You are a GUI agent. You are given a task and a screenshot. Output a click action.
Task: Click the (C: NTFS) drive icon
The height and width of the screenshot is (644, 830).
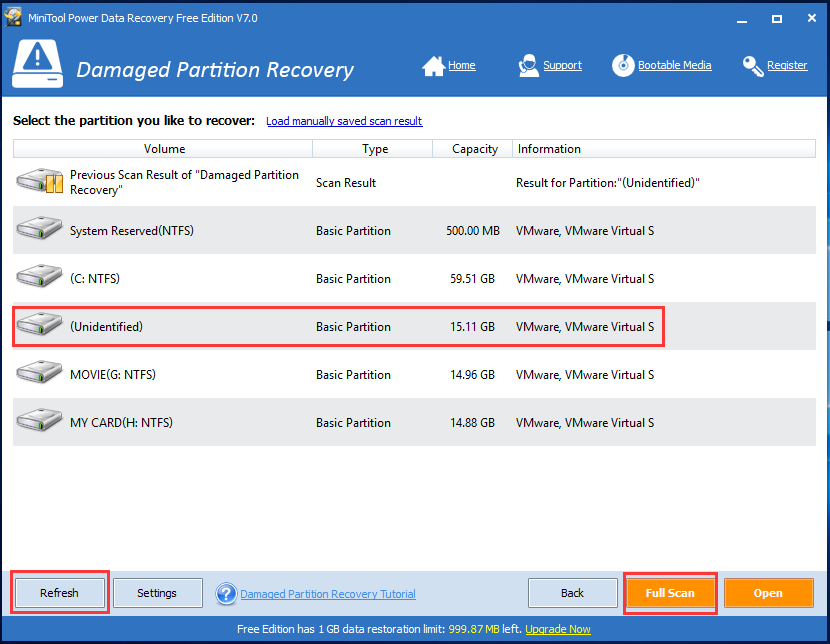39,276
